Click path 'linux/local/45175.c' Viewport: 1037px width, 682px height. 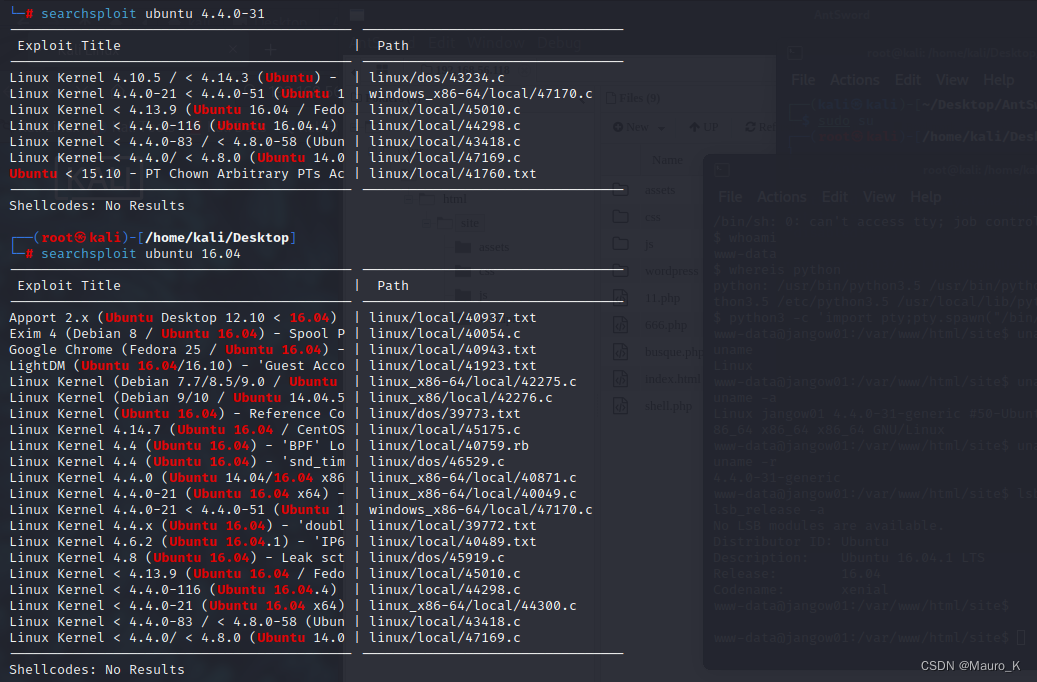tap(444, 429)
